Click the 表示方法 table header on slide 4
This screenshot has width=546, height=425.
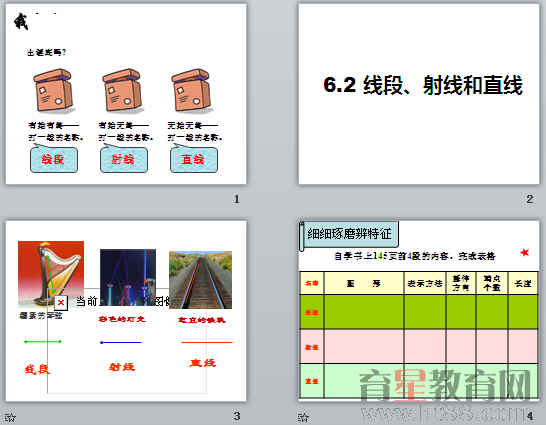coord(425,283)
